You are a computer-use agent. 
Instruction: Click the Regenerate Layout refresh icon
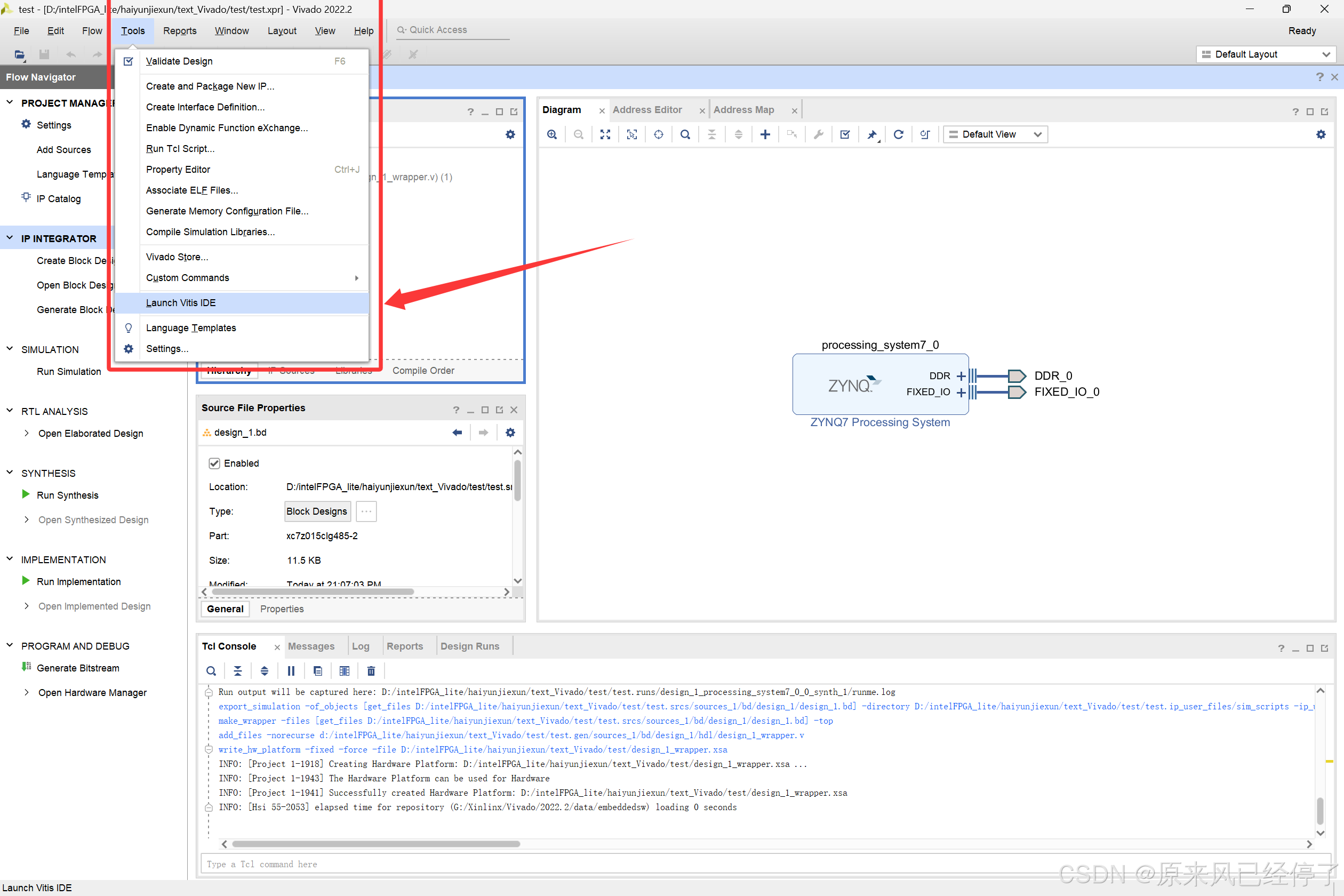[x=898, y=134]
